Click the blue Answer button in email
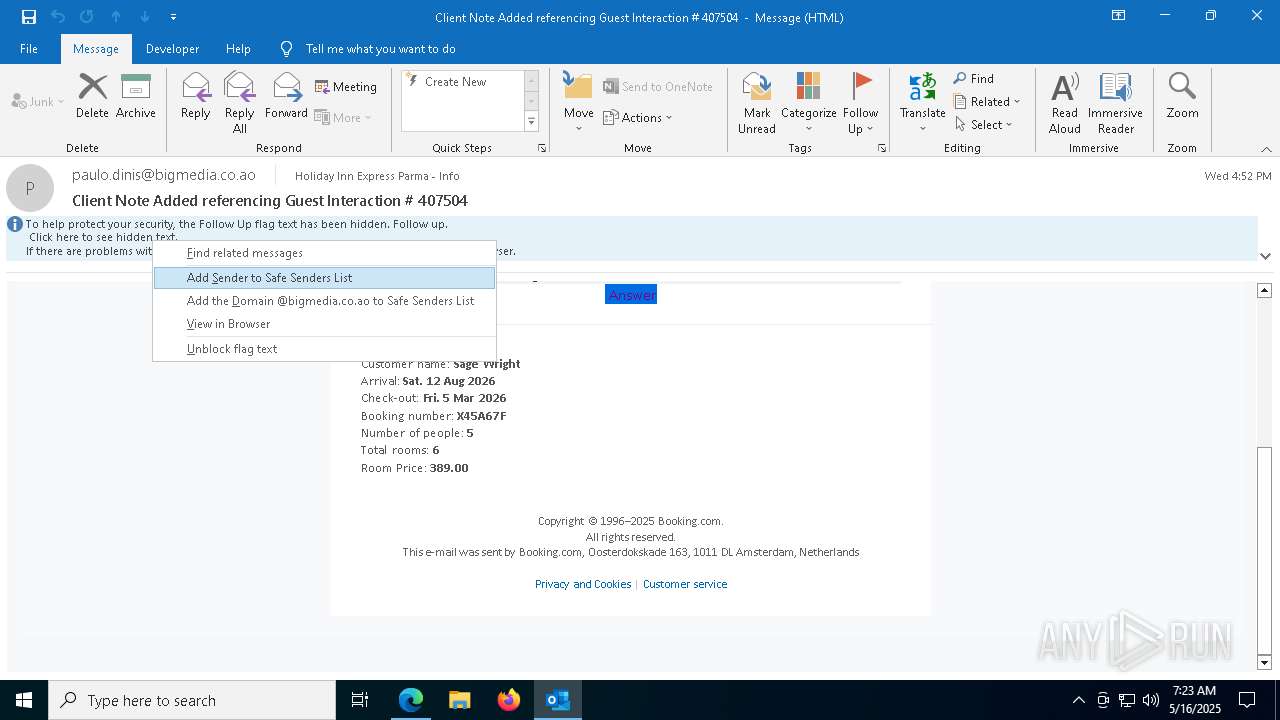The height and width of the screenshot is (720, 1280). tap(631, 295)
